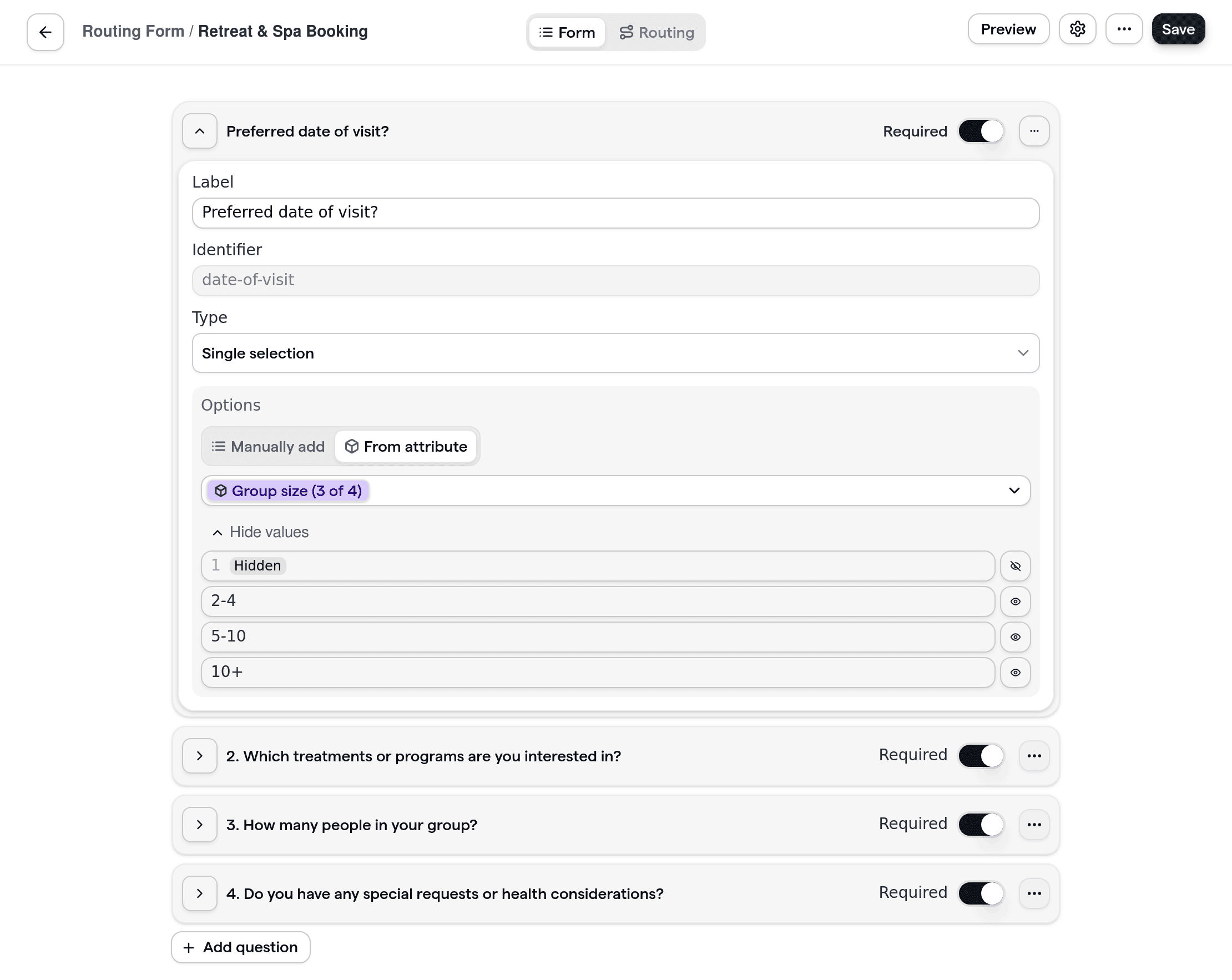Collapse the Preferred date of visit question
1232x980 pixels.
point(199,131)
